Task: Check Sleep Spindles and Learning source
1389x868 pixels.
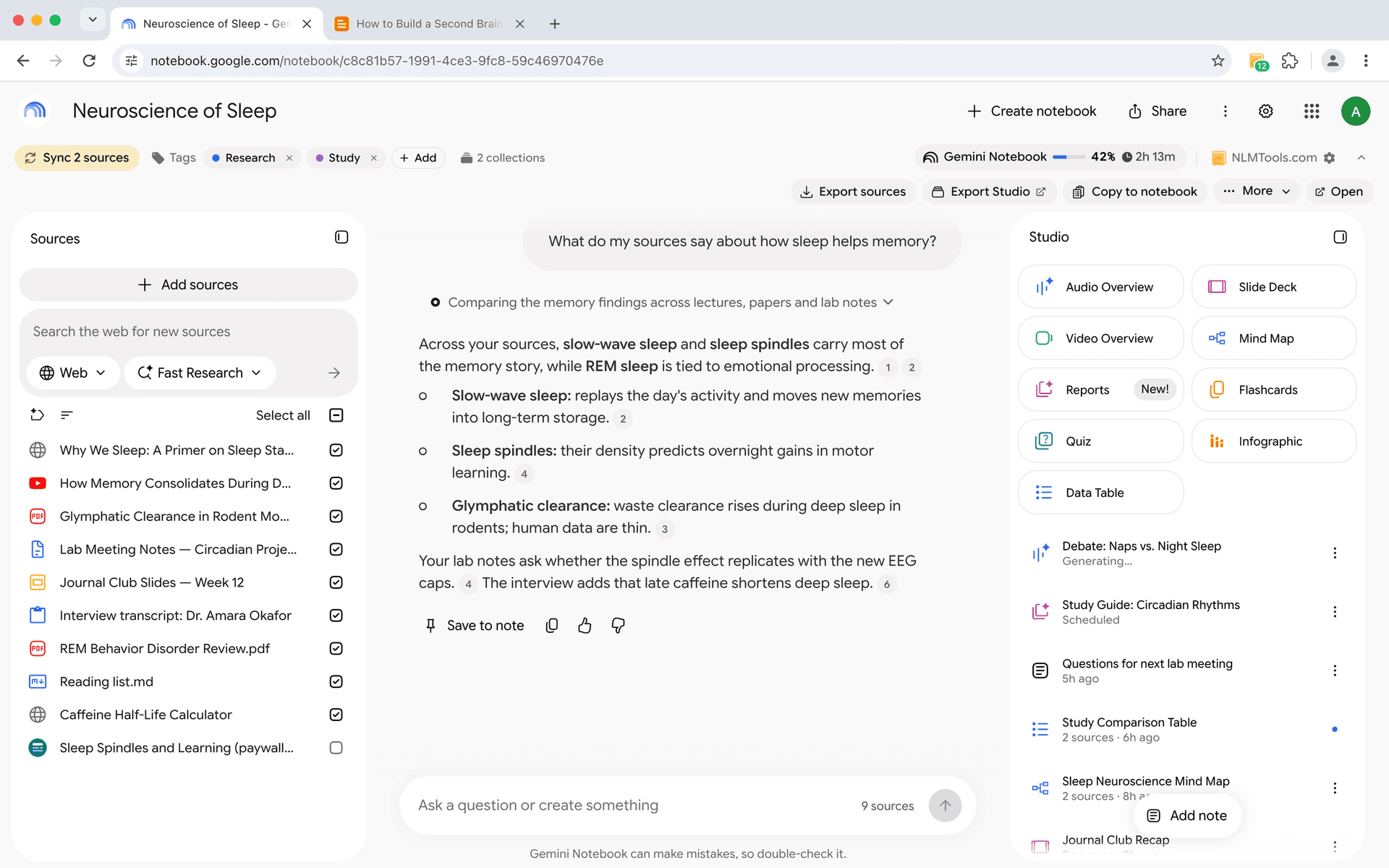Action: (x=336, y=748)
